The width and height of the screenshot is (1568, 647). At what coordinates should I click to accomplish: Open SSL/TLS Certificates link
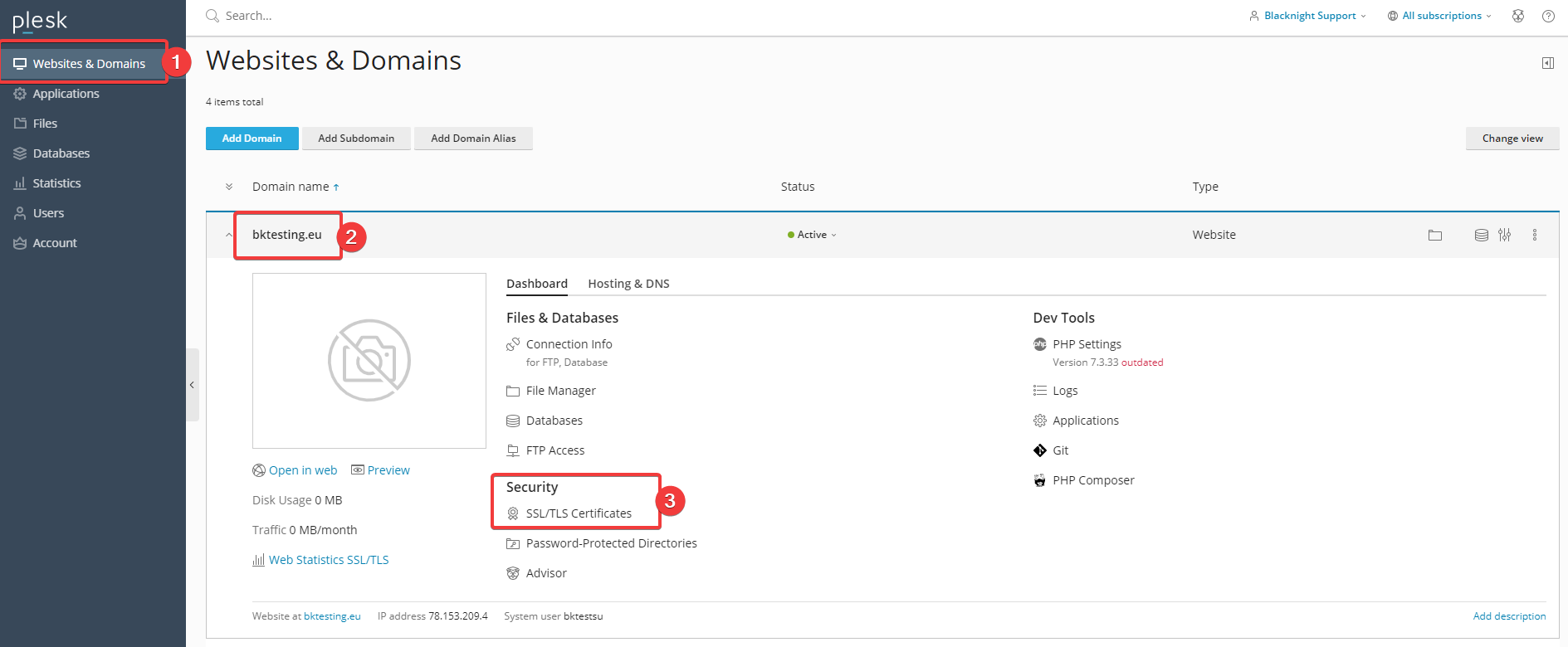579,513
